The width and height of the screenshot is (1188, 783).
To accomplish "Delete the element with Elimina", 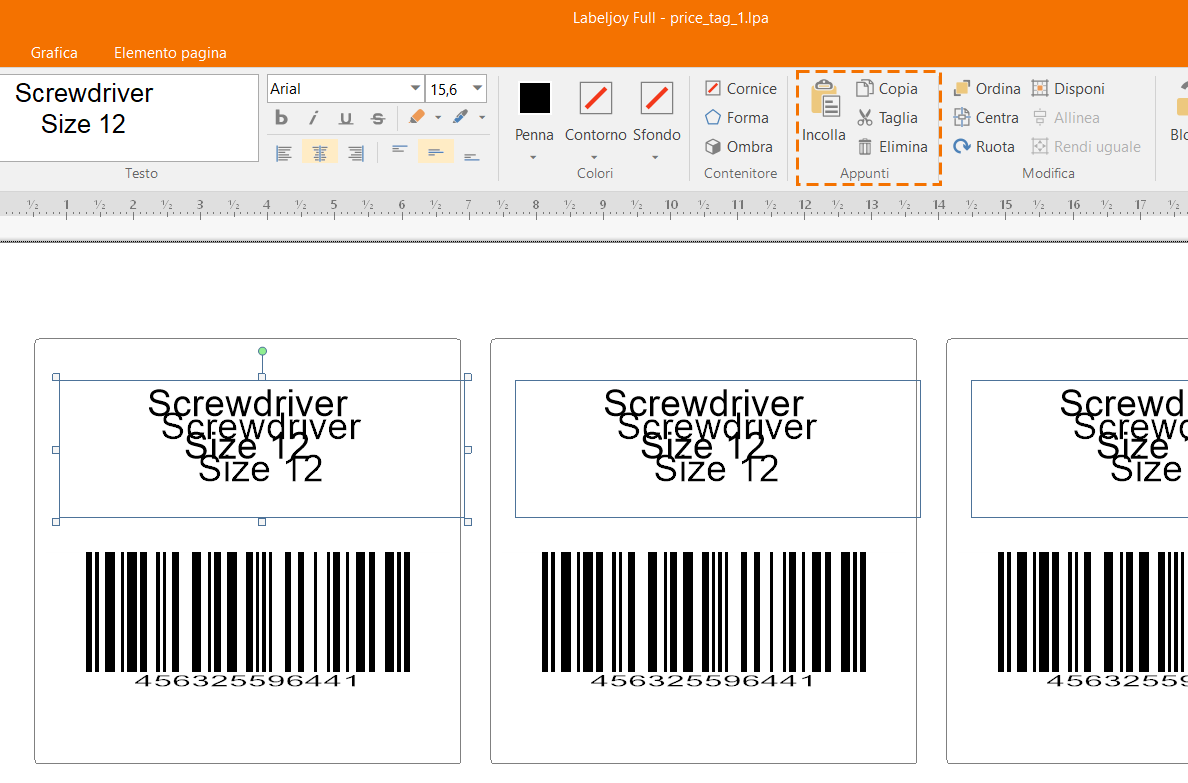I will click(892, 146).
